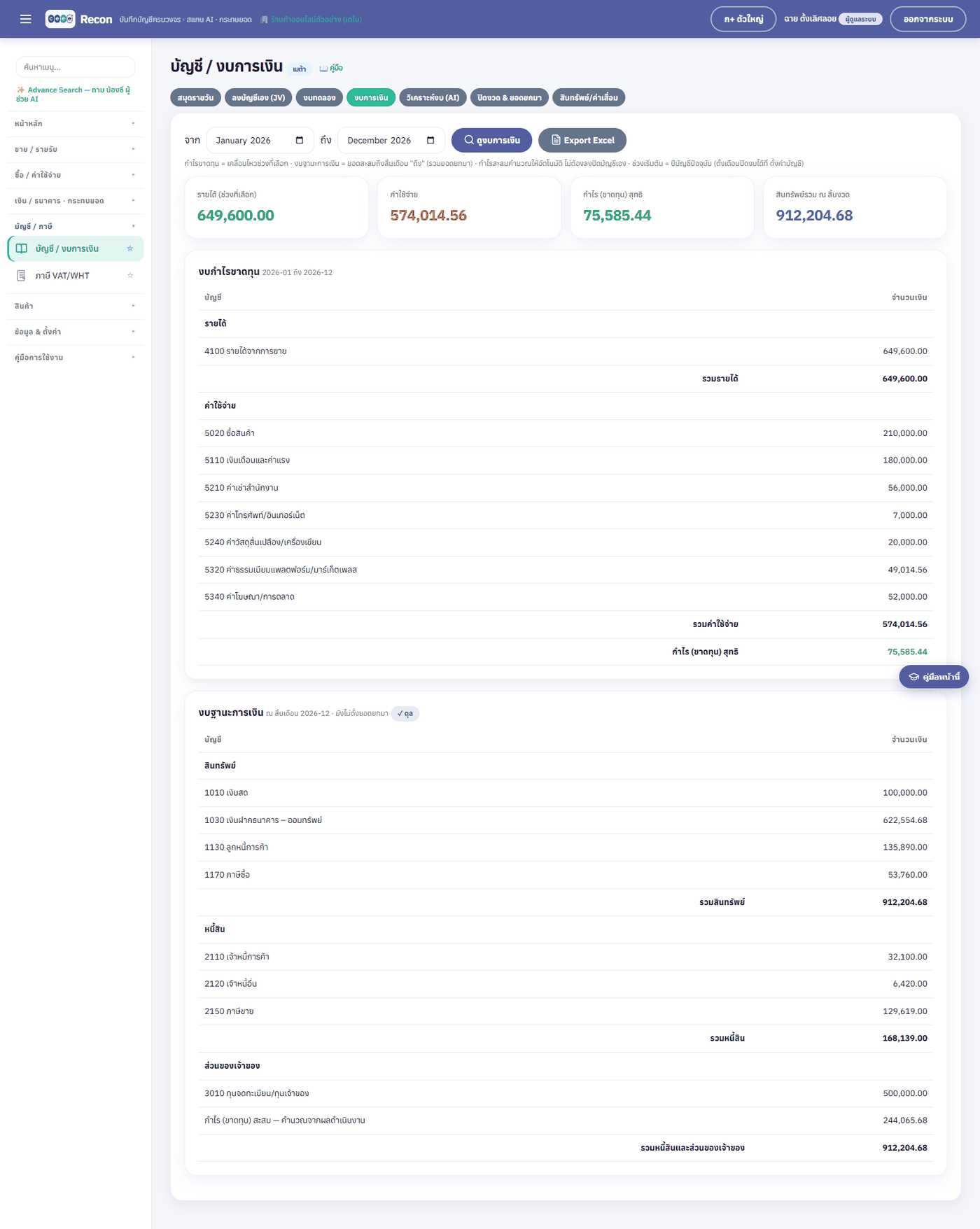This screenshot has height=1229, width=980.
Task: Select the ภาษี VAT/WHT sidebar item
Action: [x=76, y=276]
